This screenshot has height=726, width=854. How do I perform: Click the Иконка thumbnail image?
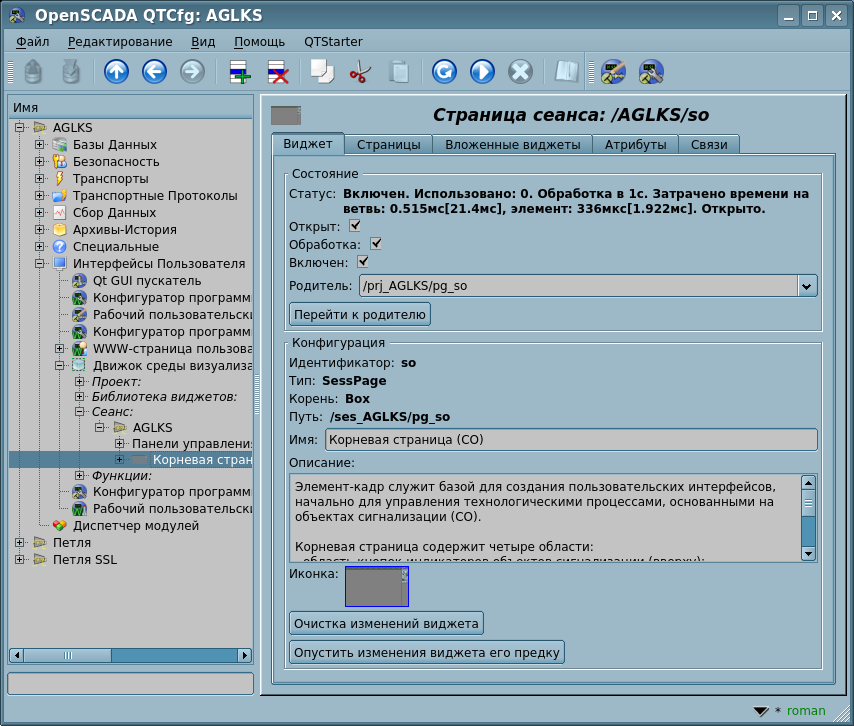pos(377,587)
